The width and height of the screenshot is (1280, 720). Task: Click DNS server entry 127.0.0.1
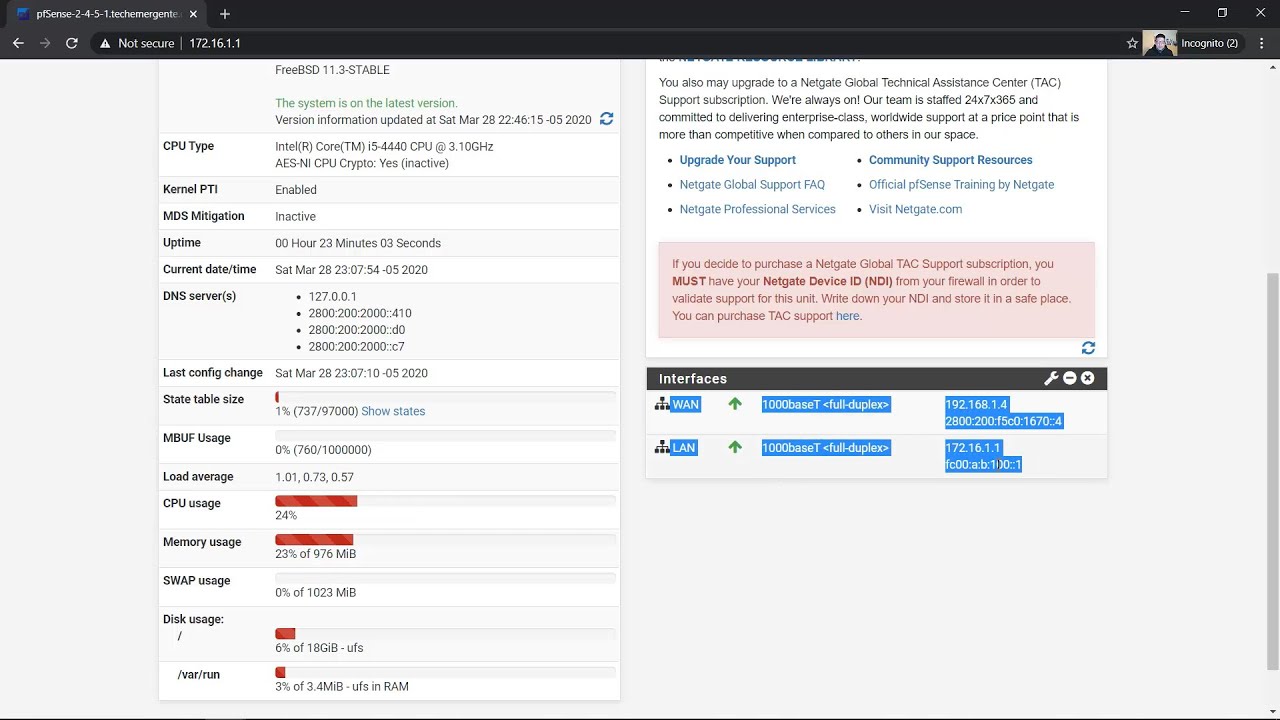[332, 297]
